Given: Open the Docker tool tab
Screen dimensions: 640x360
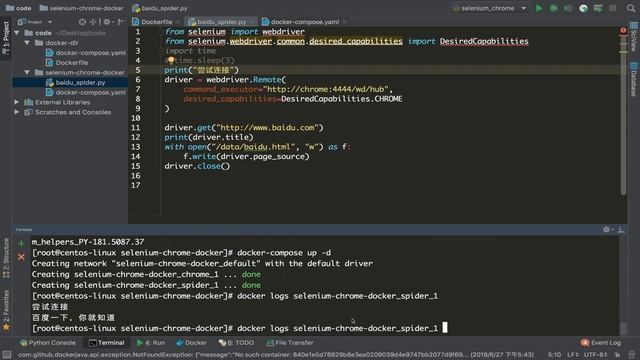Looking at the screenshot, I should click(x=191, y=343).
